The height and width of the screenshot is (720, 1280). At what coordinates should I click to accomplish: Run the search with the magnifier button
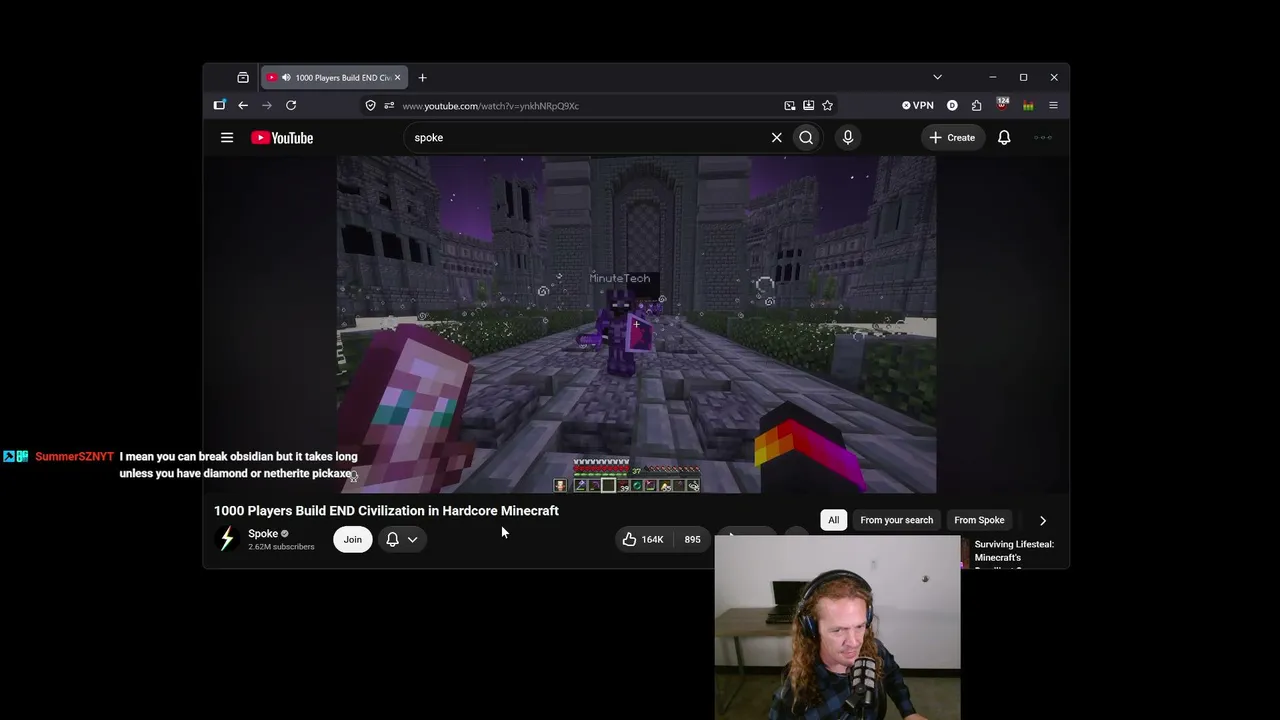806,138
